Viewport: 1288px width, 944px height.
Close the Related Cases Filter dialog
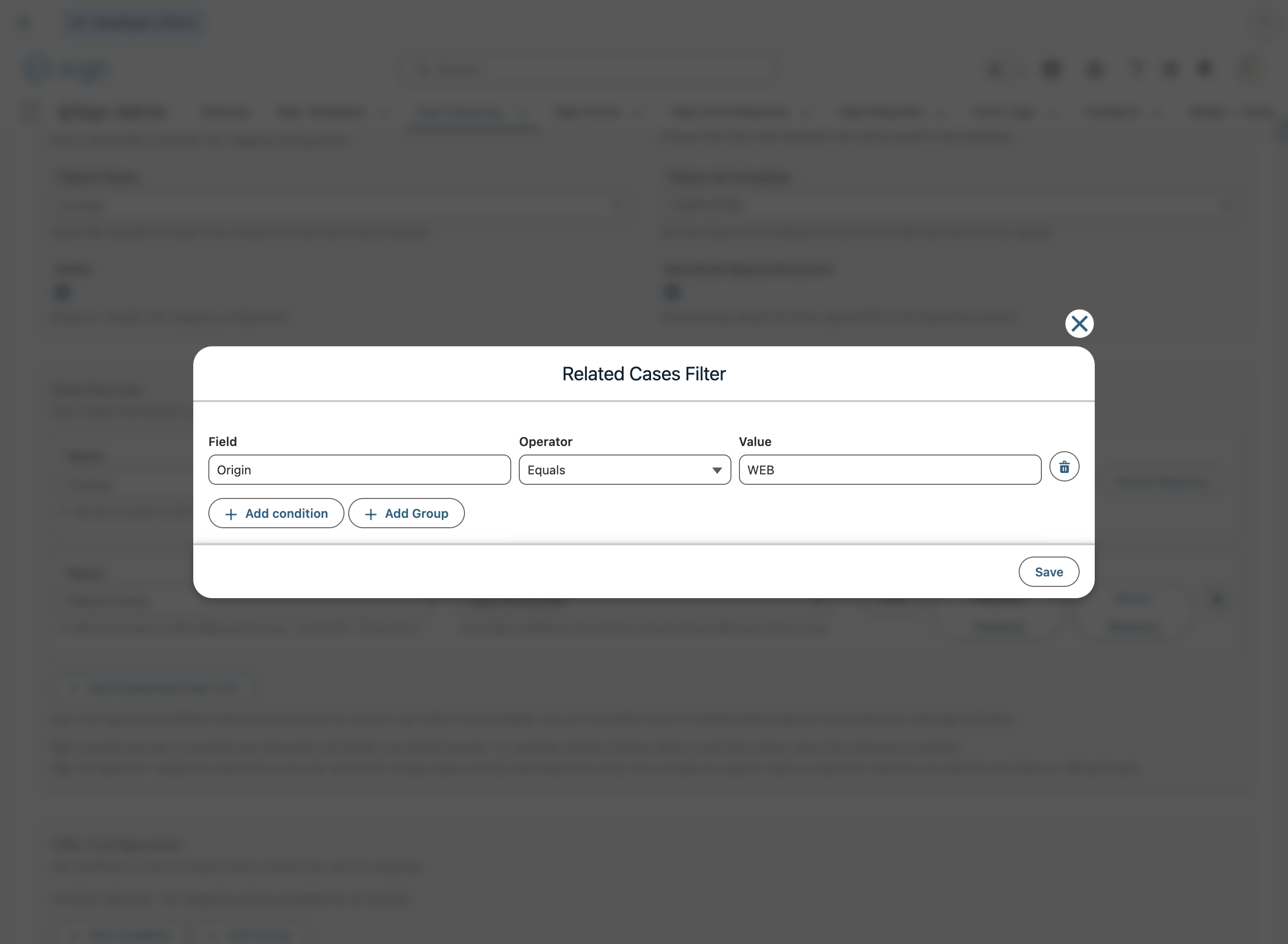[x=1079, y=324]
